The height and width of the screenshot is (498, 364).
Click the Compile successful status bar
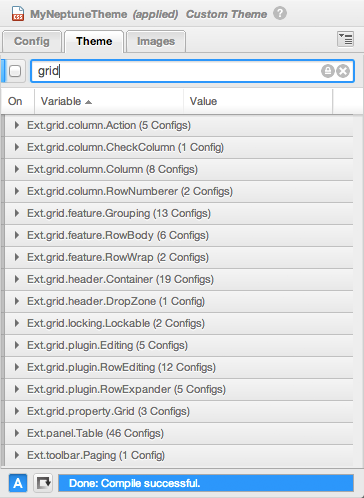(206, 483)
